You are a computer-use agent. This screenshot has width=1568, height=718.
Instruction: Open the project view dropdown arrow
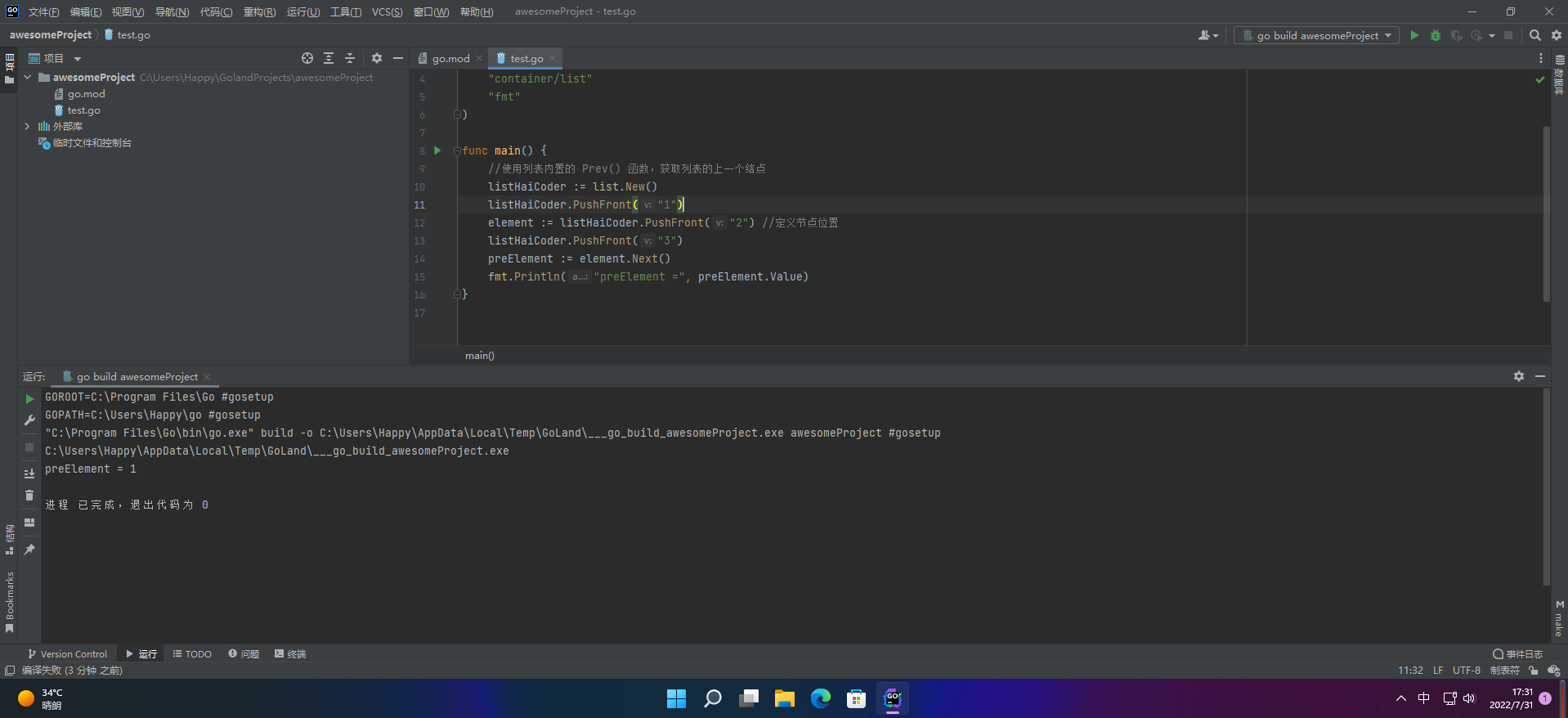[x=78, y=59]
